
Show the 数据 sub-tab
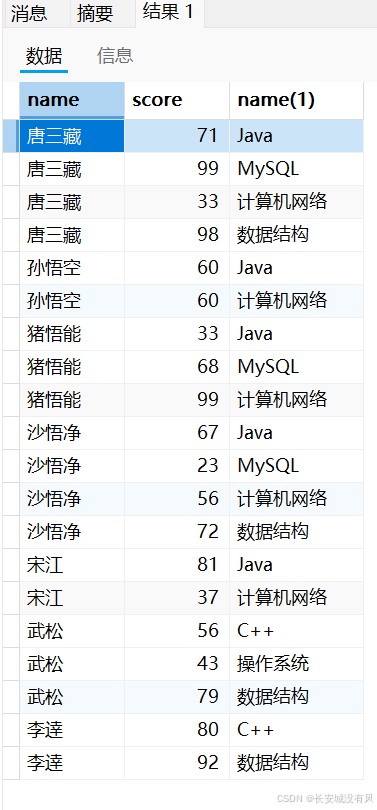click(x=44, y=56)
